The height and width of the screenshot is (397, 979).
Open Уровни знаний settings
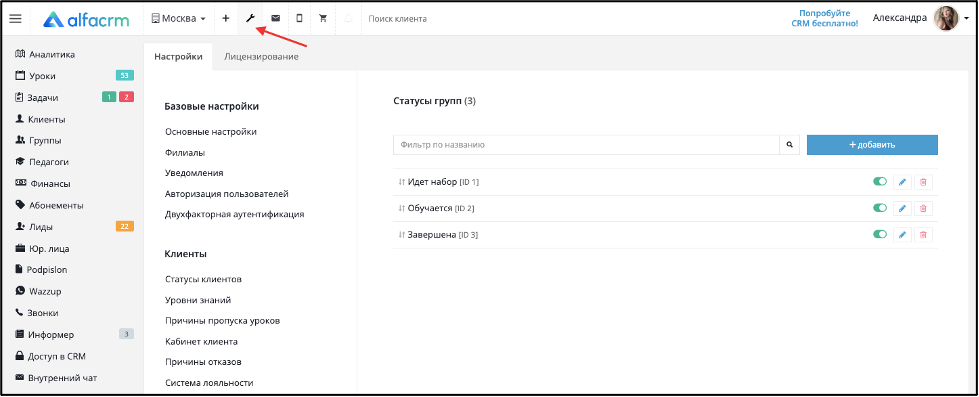point(199,300)
